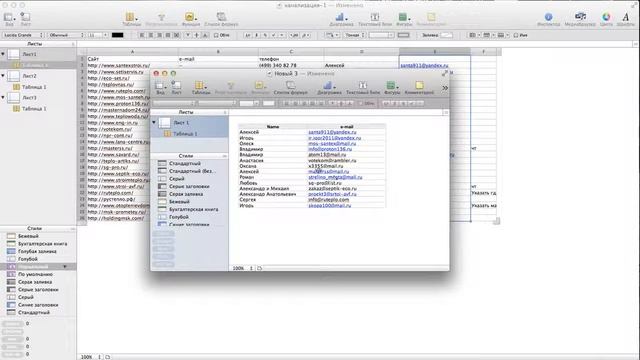Screen dimensions: 640x360
Task: Collapse Лист1 in background sheets panel
Action: (x=3, y=54)
